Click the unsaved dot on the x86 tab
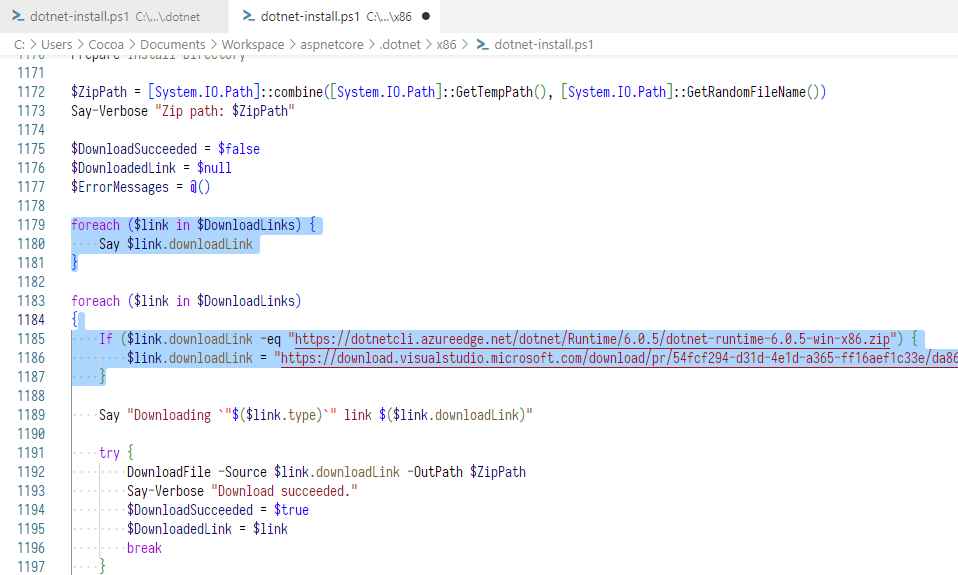The width and height of the screenshot is (958, 575). tap(426, 17)
